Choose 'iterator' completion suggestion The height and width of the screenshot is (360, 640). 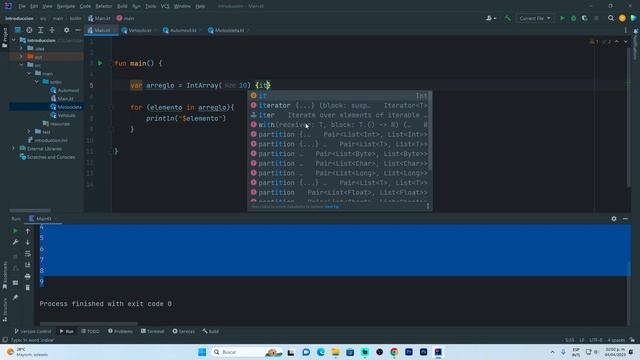click(x=340, y=105)
